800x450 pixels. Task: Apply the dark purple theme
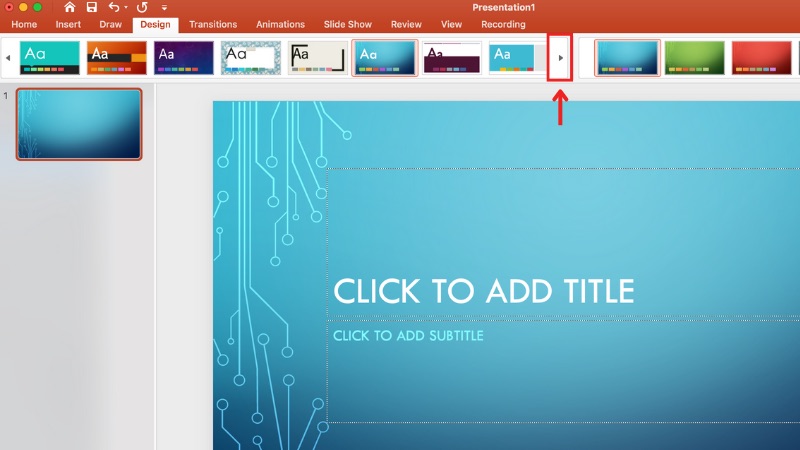[184, 58]
